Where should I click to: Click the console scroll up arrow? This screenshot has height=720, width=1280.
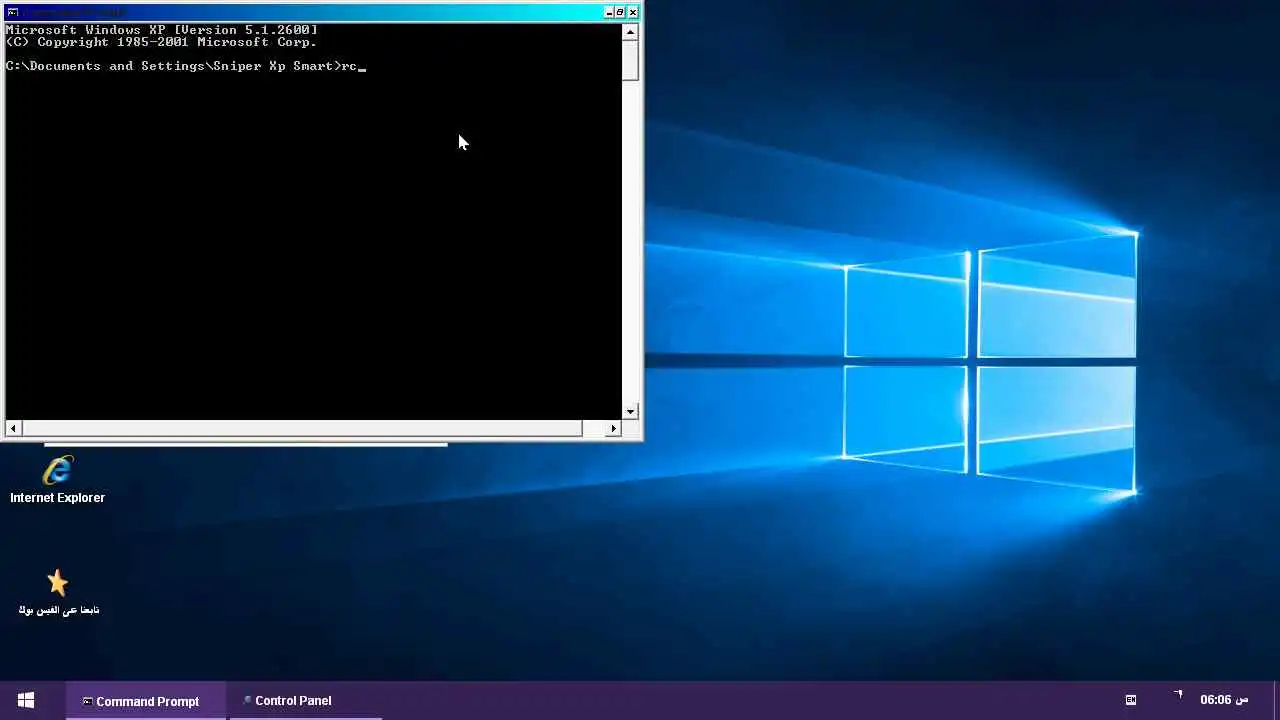(630, 32)
